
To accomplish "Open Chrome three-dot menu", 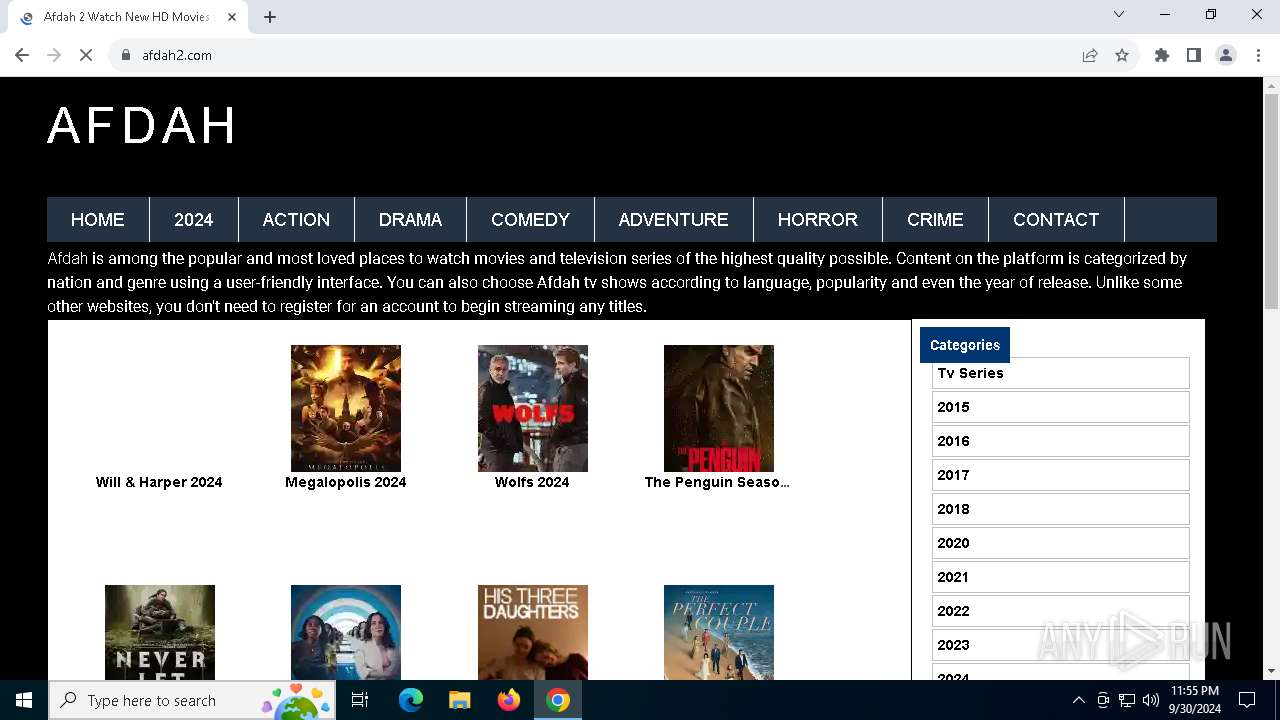I will click(x=1257, y=55).
